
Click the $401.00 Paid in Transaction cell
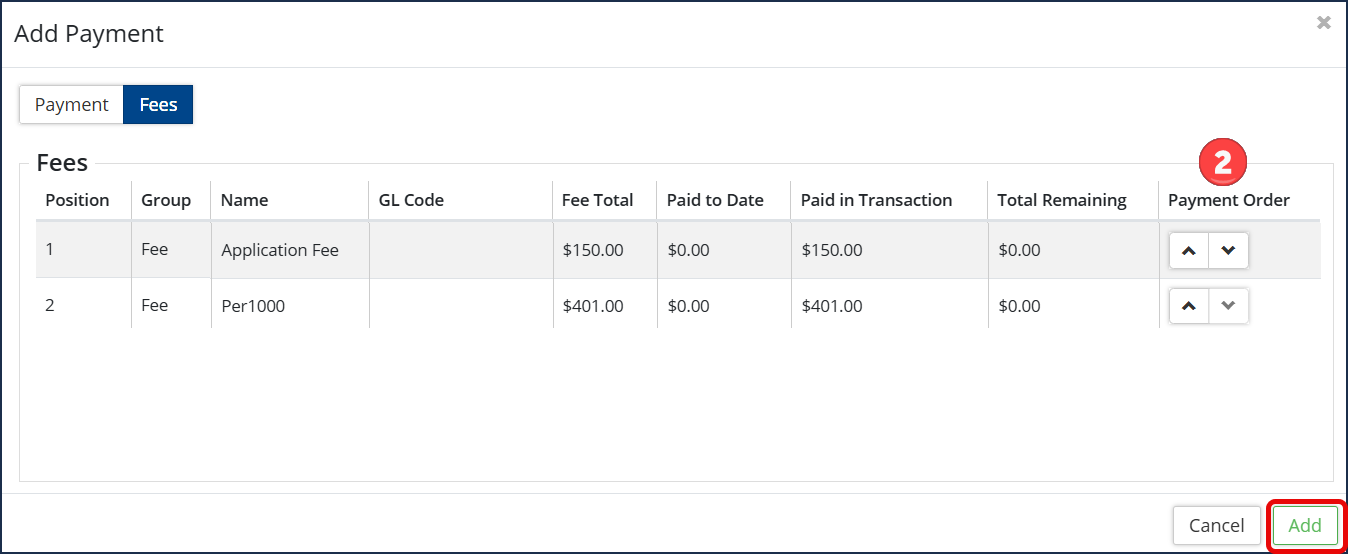[x=832, y=306]
